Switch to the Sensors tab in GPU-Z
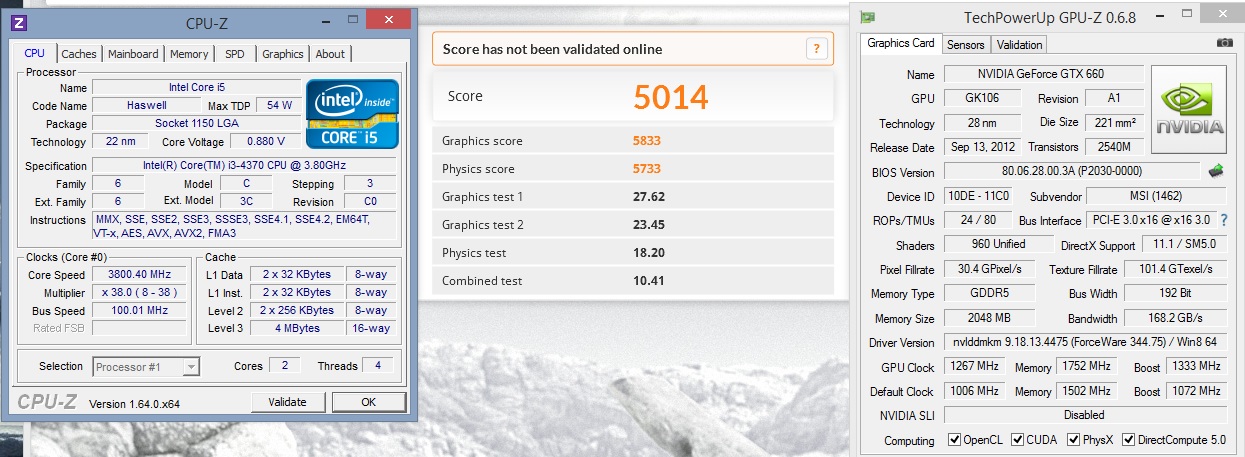 (x=965, y=45)
